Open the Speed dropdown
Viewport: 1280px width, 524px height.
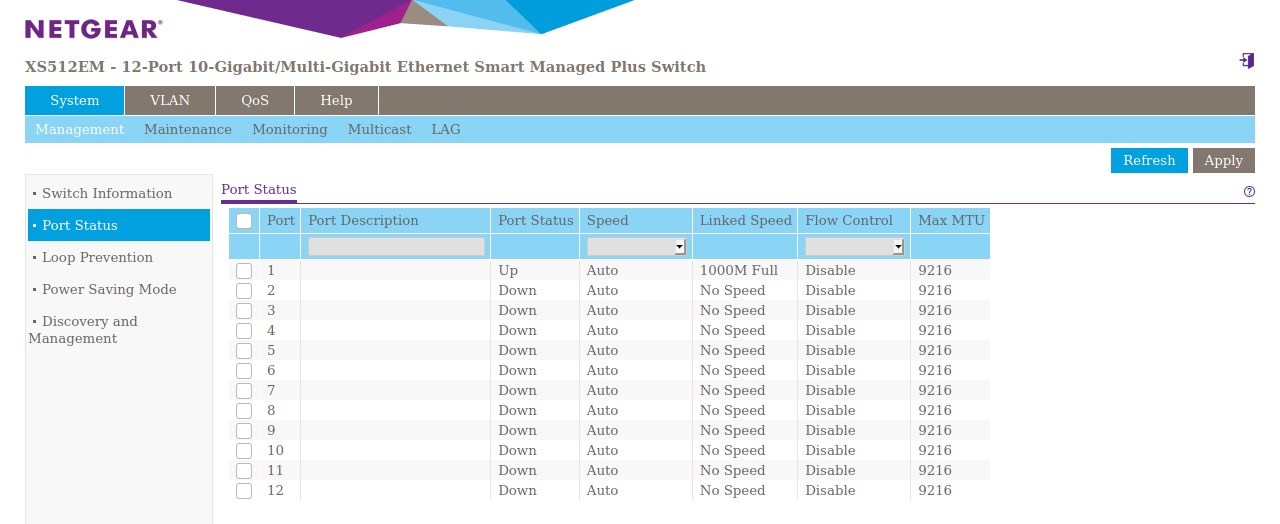pos(636,246)
